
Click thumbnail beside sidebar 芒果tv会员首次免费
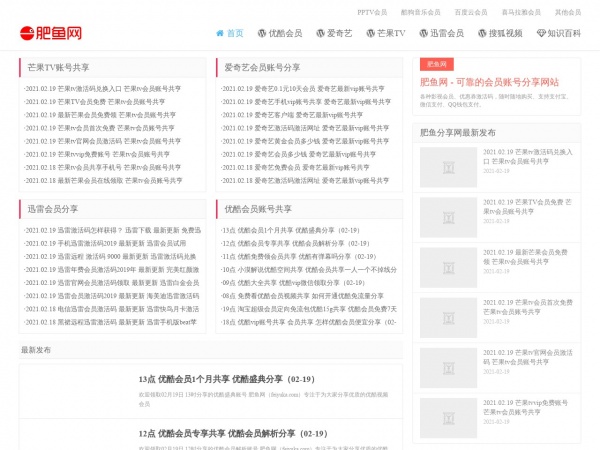click(448, 318)
